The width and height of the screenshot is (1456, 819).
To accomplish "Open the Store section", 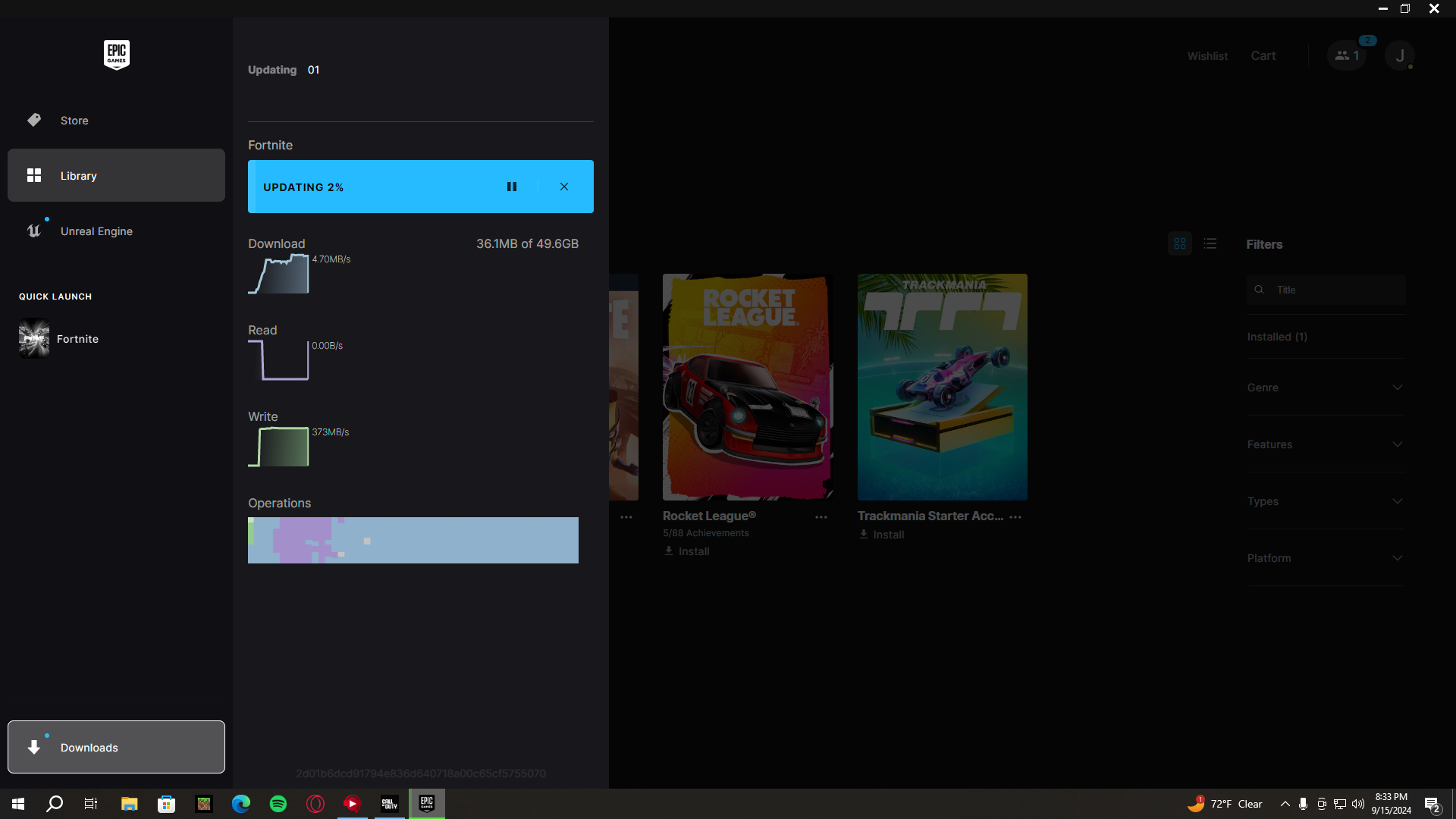I will point(74,121).
